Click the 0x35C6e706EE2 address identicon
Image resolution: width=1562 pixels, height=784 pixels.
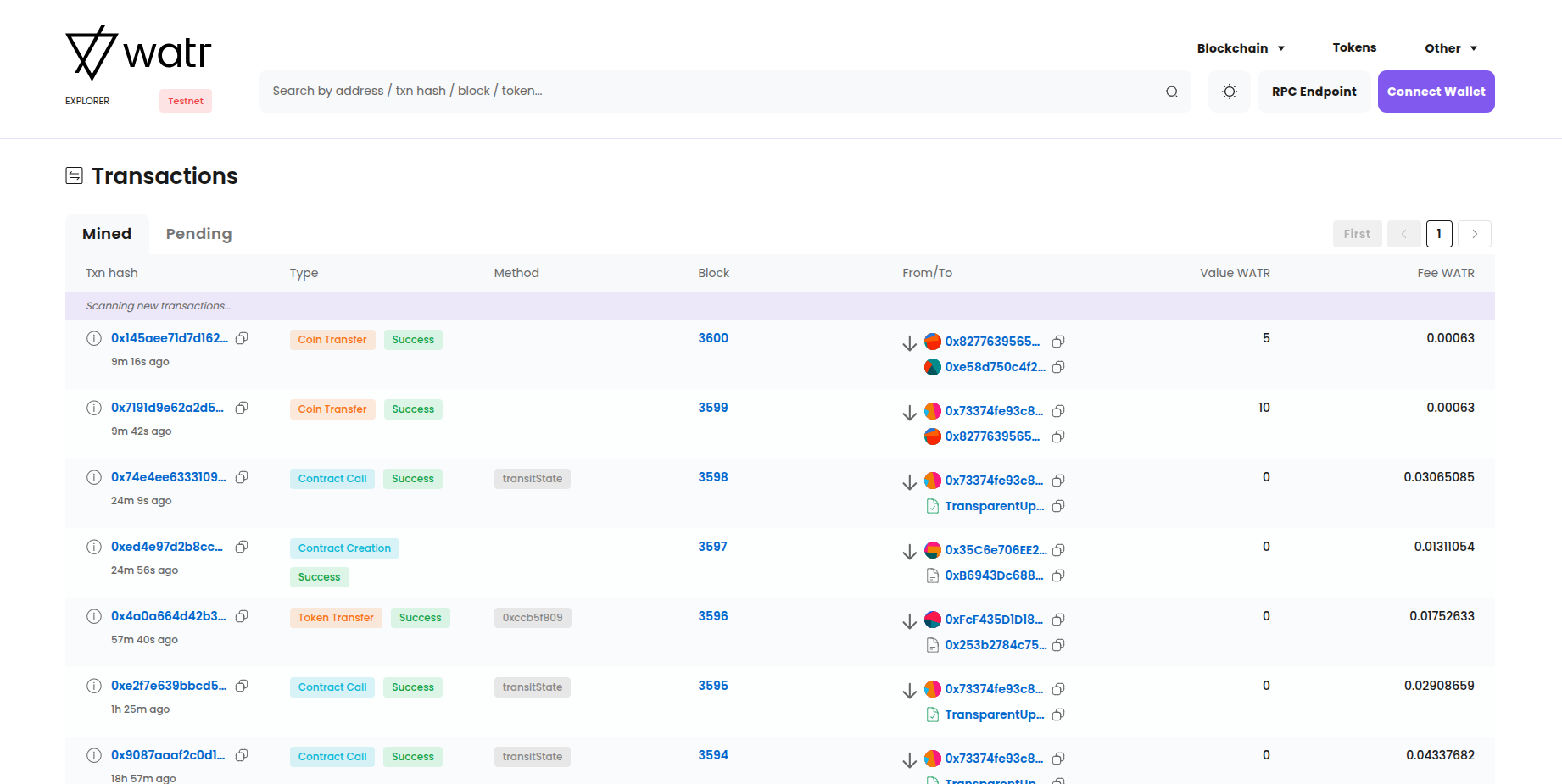[932, 550]
